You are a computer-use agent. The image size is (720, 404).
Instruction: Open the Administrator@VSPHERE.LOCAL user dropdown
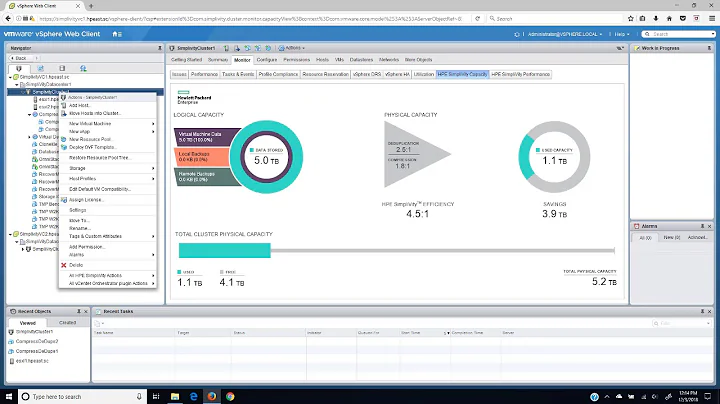[564, 34]
